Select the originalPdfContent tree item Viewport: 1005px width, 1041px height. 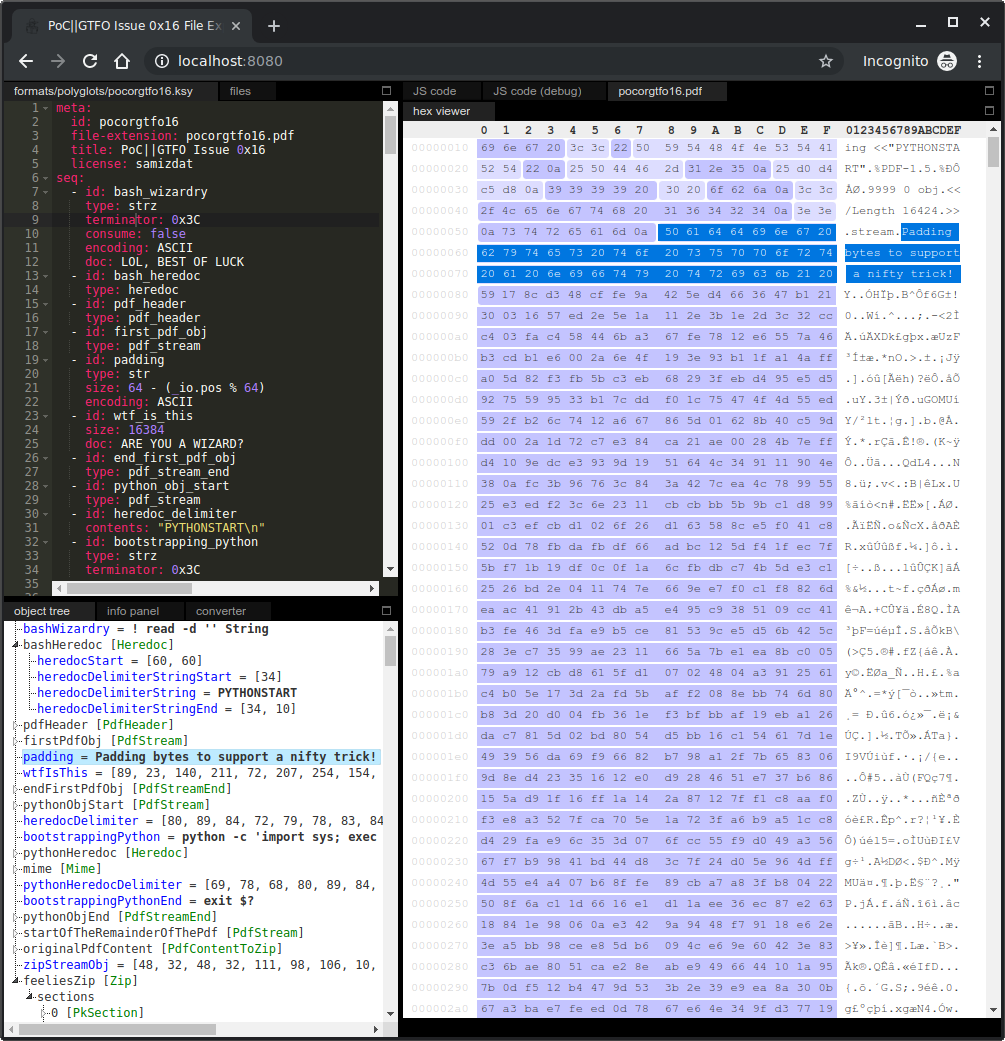point(153,949)
